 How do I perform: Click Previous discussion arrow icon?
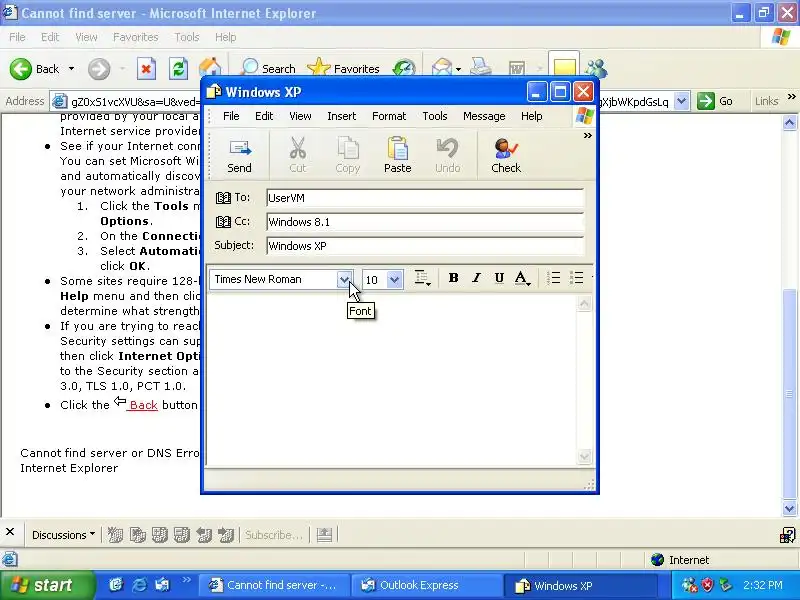pos(204,535)
